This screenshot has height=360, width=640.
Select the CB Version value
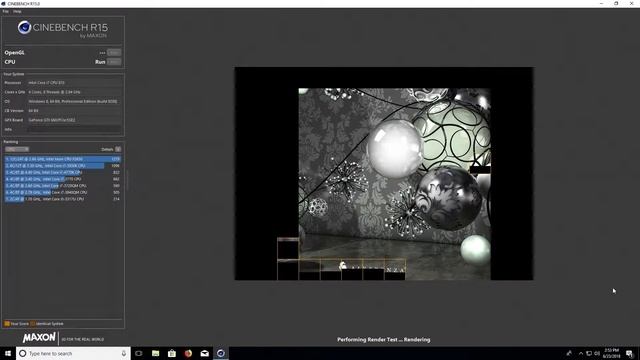click(74, 111)
